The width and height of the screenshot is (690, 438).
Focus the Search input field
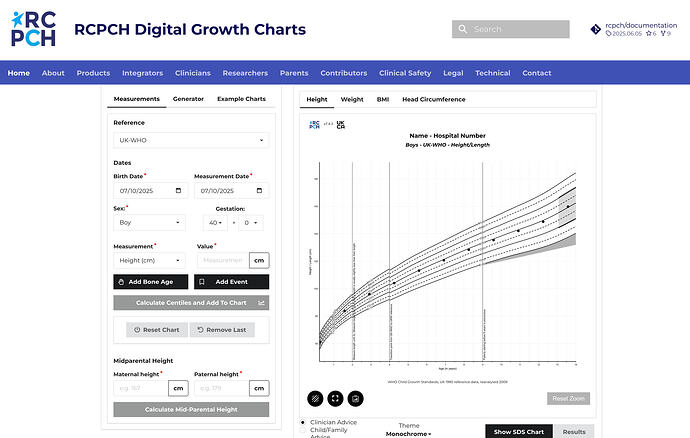click(x=510, y=29)
